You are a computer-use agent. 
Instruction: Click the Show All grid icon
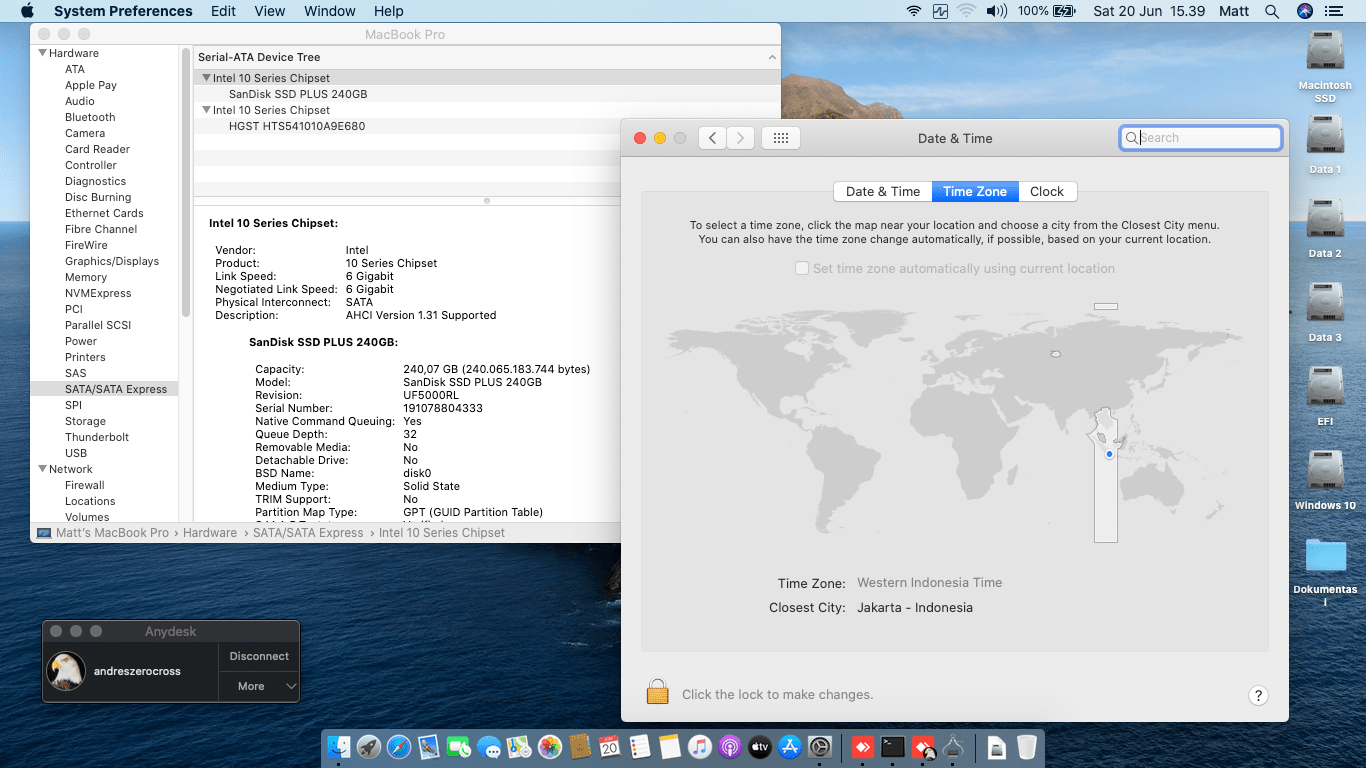781,138
